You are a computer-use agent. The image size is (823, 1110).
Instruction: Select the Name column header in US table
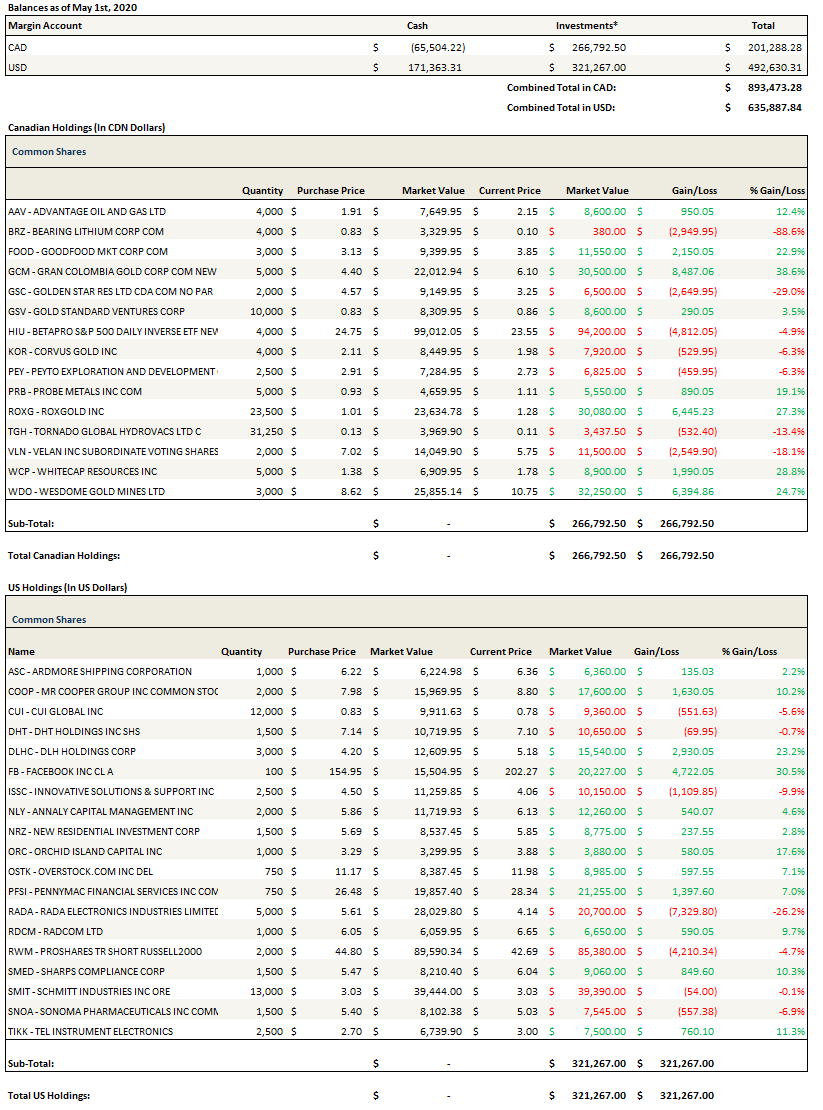(21, 651)
